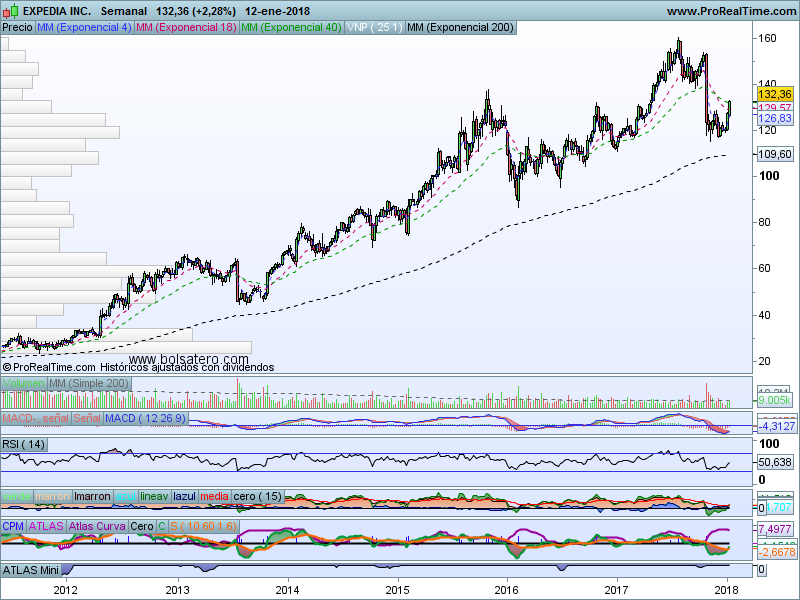800x600 pixels.
Task: Select the azul indicator label
Action: pos(126,496)
